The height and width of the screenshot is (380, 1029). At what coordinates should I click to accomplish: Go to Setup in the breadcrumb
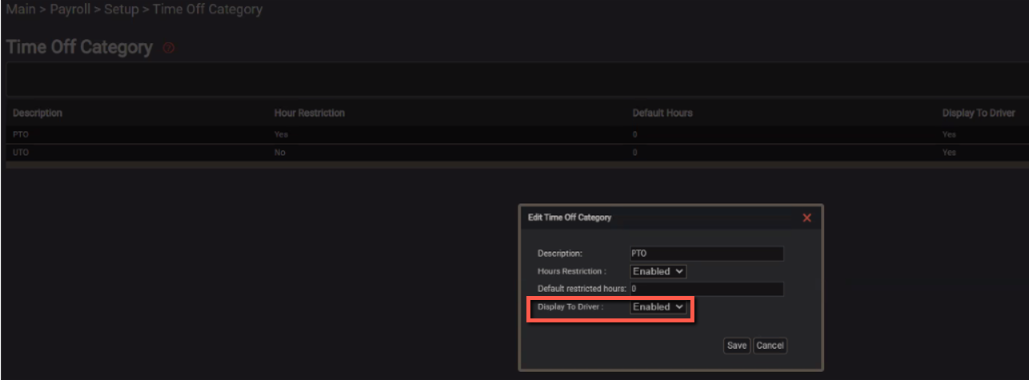[121, 10]
